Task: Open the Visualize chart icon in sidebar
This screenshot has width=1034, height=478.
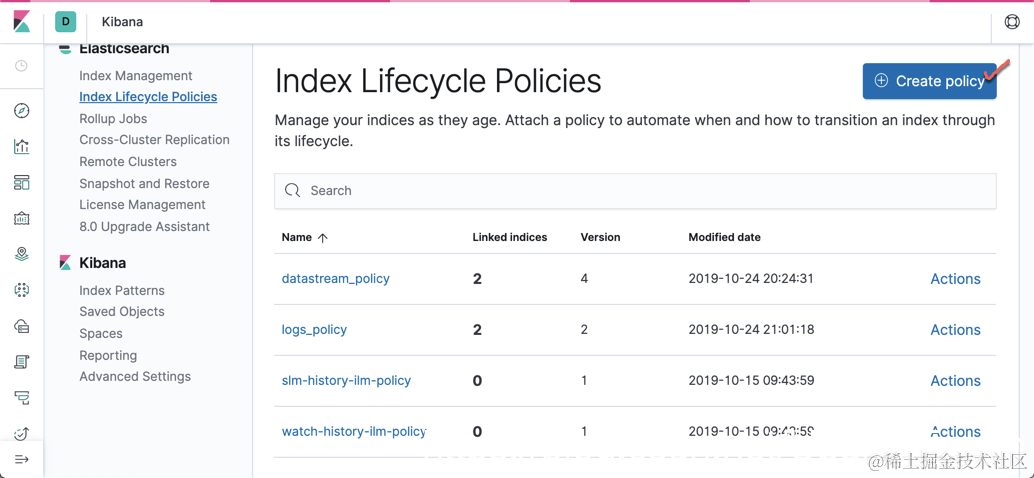Action: tap(22, 147)
